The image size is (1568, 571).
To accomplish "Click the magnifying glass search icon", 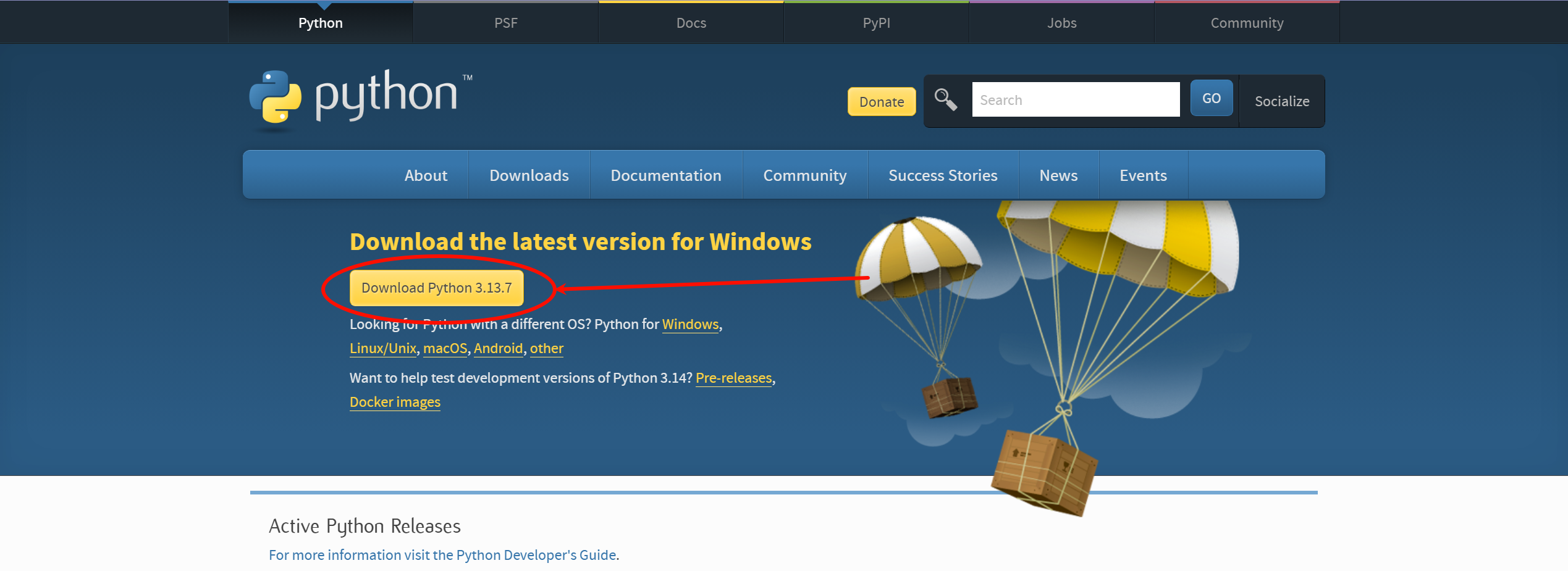I will pyautogui.click(x=946, y=99).
